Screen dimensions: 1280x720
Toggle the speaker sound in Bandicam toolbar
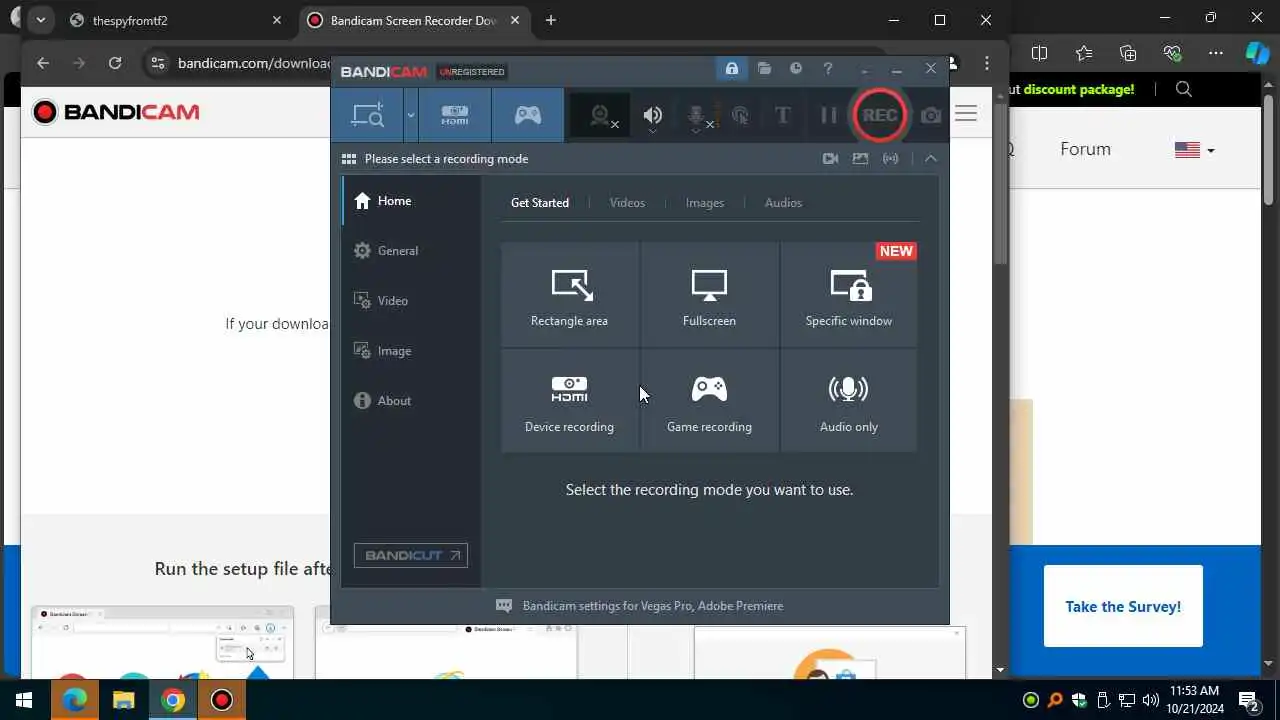tap(652, 116)
